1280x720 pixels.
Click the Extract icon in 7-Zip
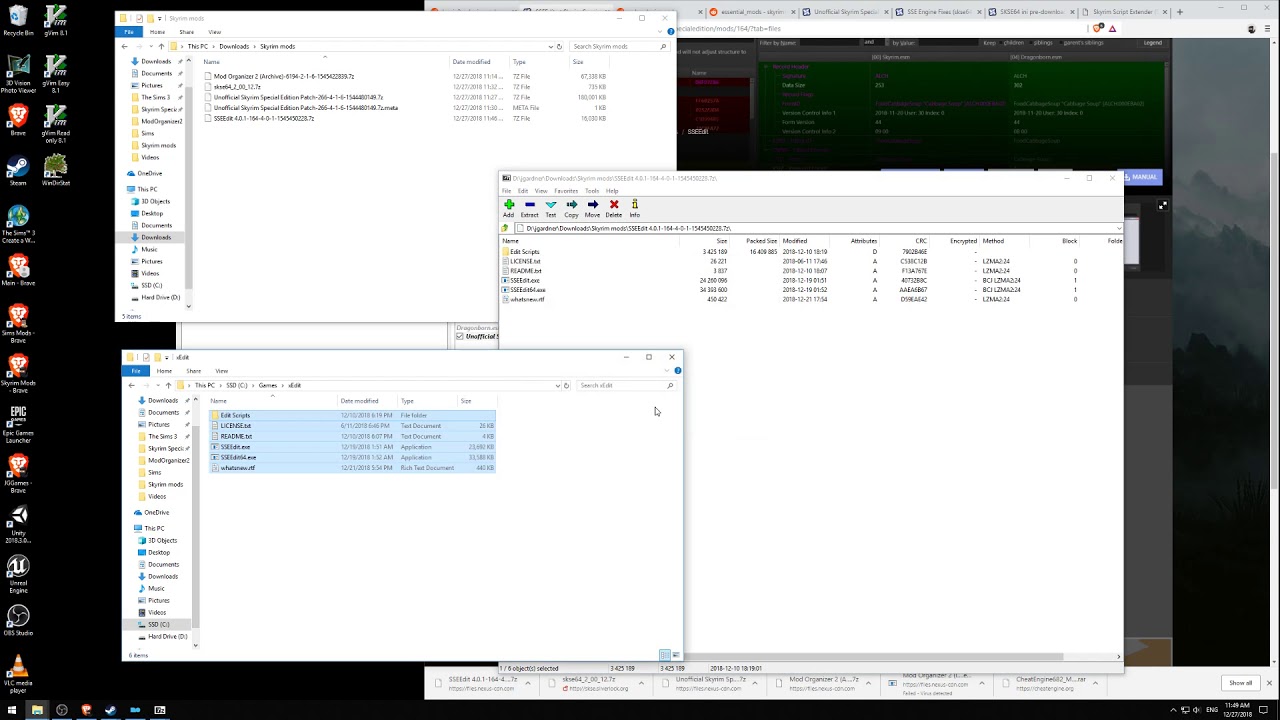tap(529, 208)
